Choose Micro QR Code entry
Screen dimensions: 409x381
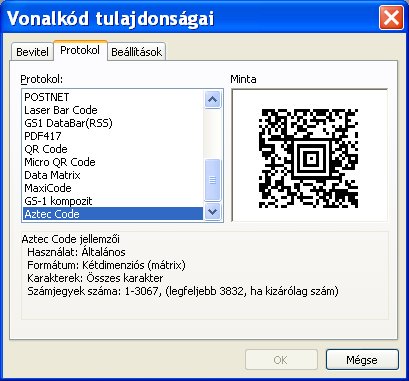coord(113,162)
